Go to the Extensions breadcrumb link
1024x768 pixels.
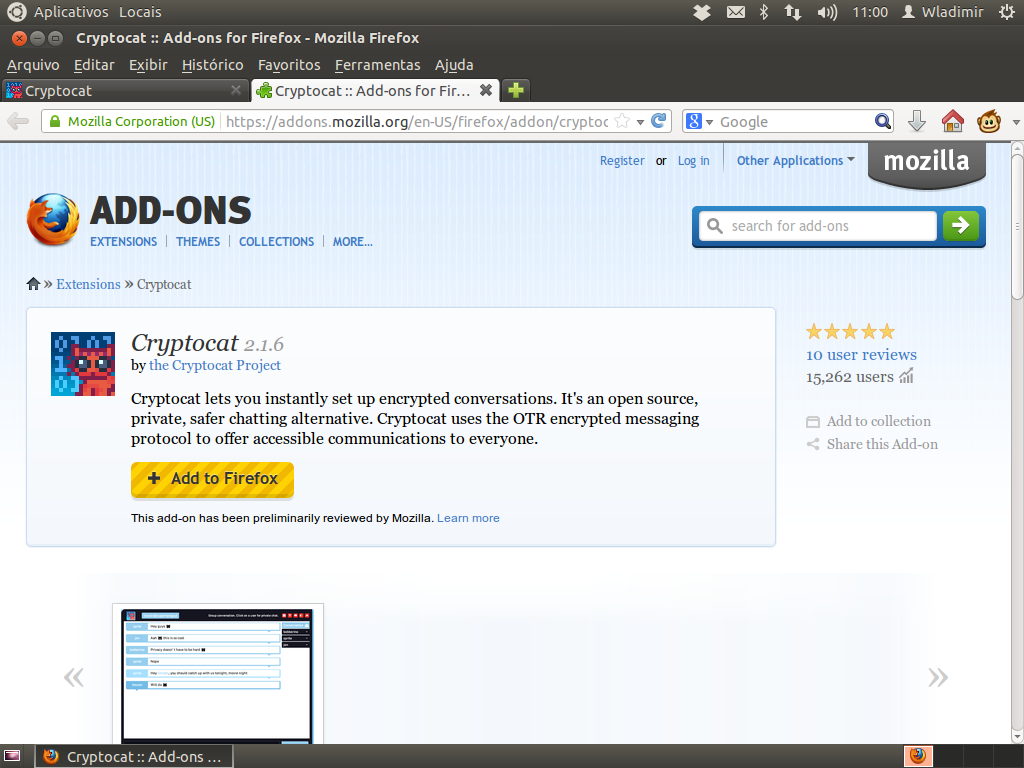click(88, 284)
